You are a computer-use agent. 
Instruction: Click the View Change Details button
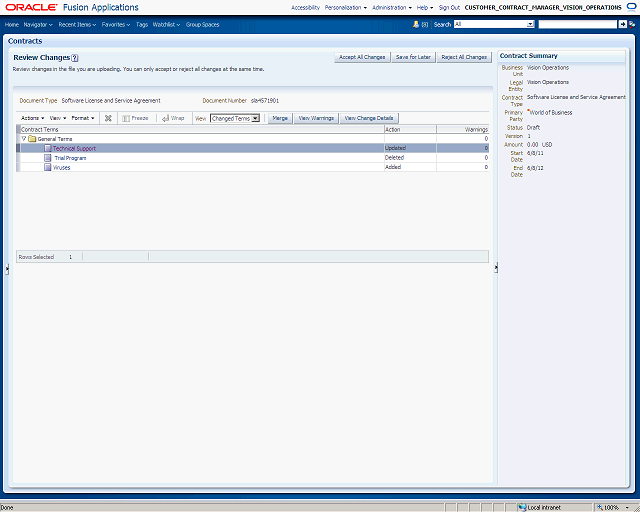pyautogui.click(x=369, y=118)
